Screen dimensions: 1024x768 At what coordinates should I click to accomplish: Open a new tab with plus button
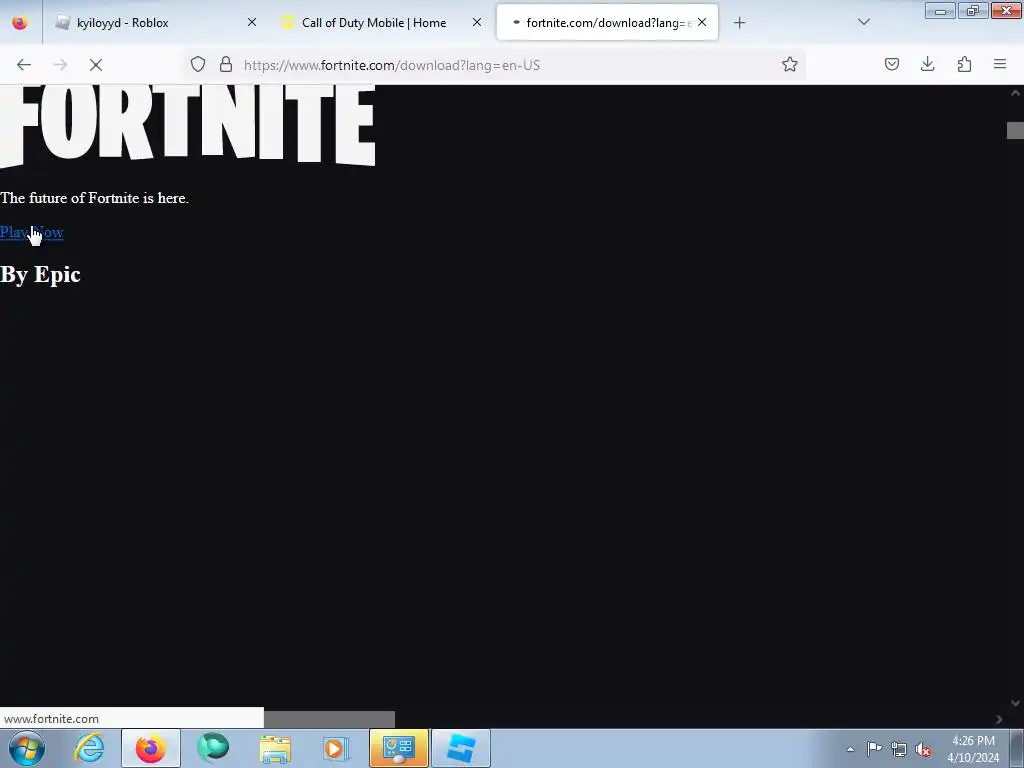pos(739,23)
